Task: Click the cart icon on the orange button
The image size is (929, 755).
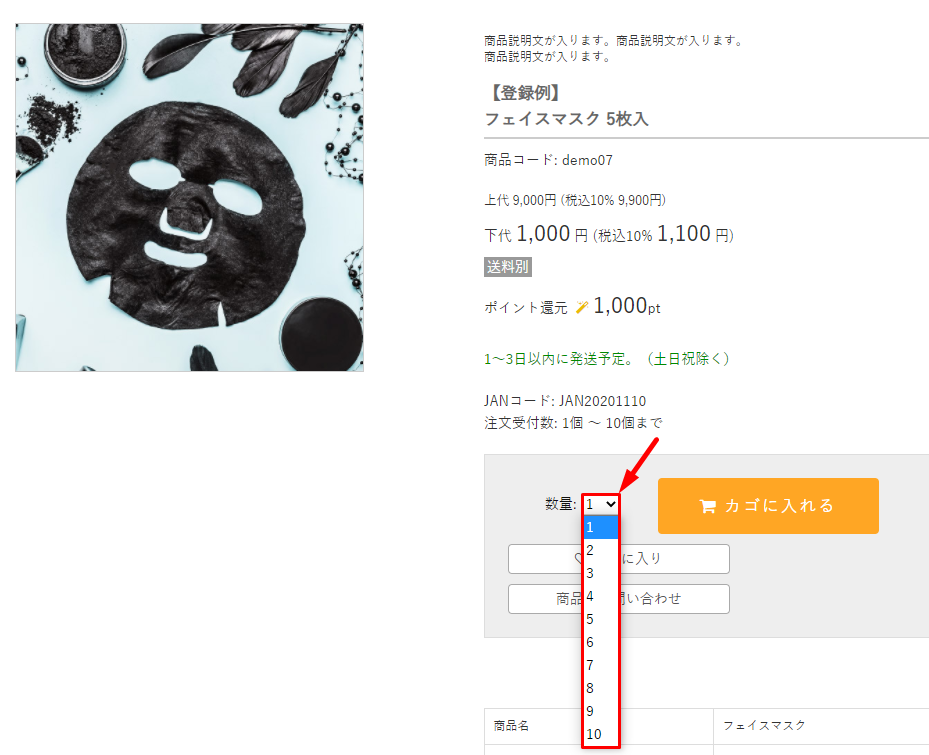Action: (x=707, y=506)
